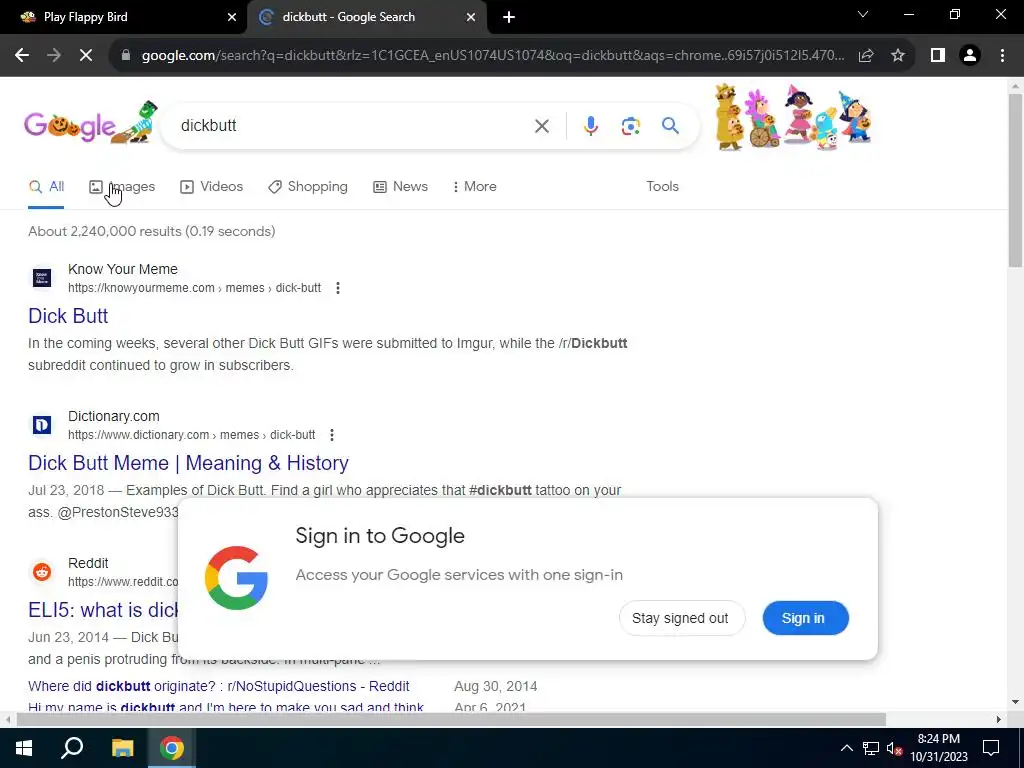Click the horizontal scrollbar thumb
1024x768 pixels.
pos(451,720)
